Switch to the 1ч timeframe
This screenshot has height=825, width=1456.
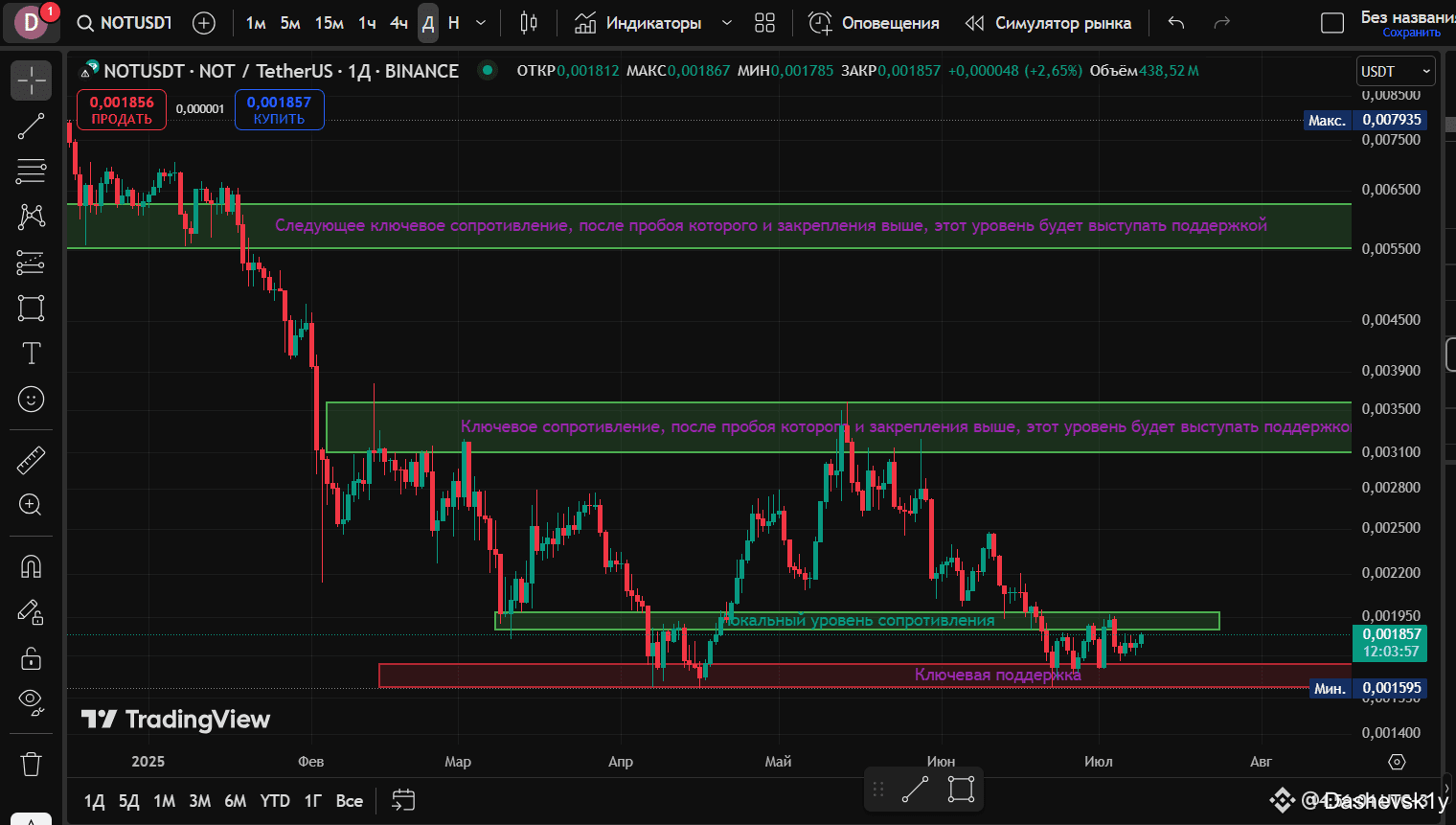(367, 23)
